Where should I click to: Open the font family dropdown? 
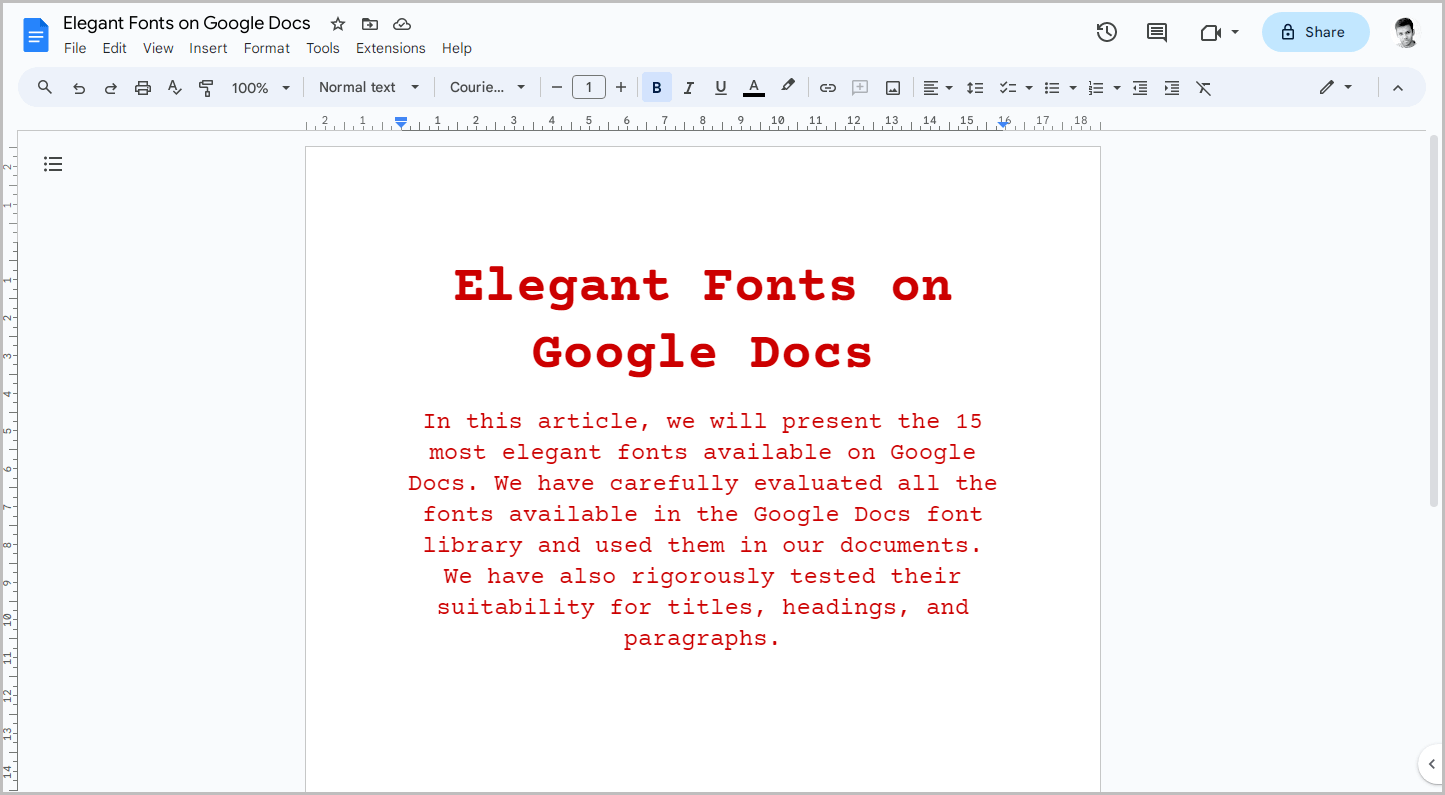[x=487, y=87]
